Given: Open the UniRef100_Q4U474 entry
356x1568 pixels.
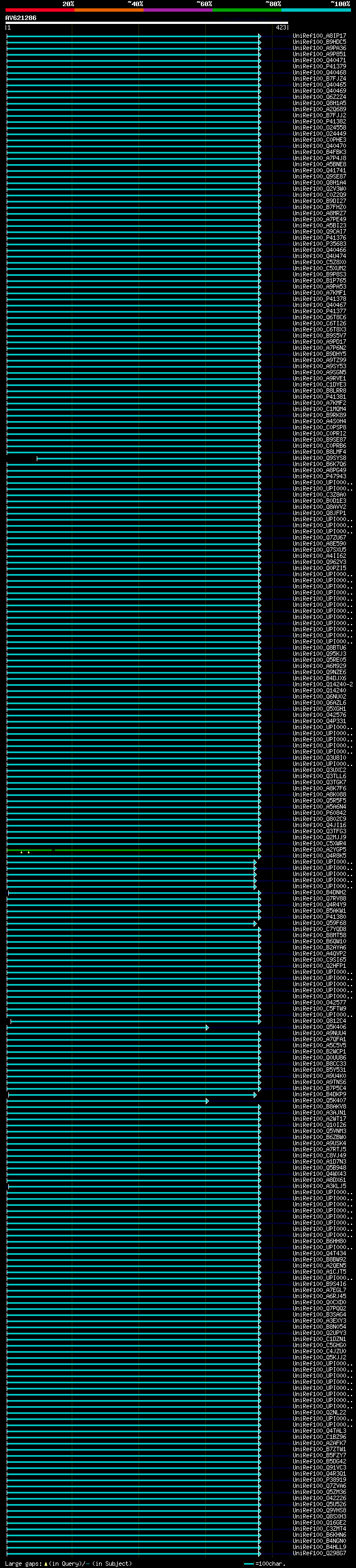Looking at the screenshot, I should [x=319, y=256].
